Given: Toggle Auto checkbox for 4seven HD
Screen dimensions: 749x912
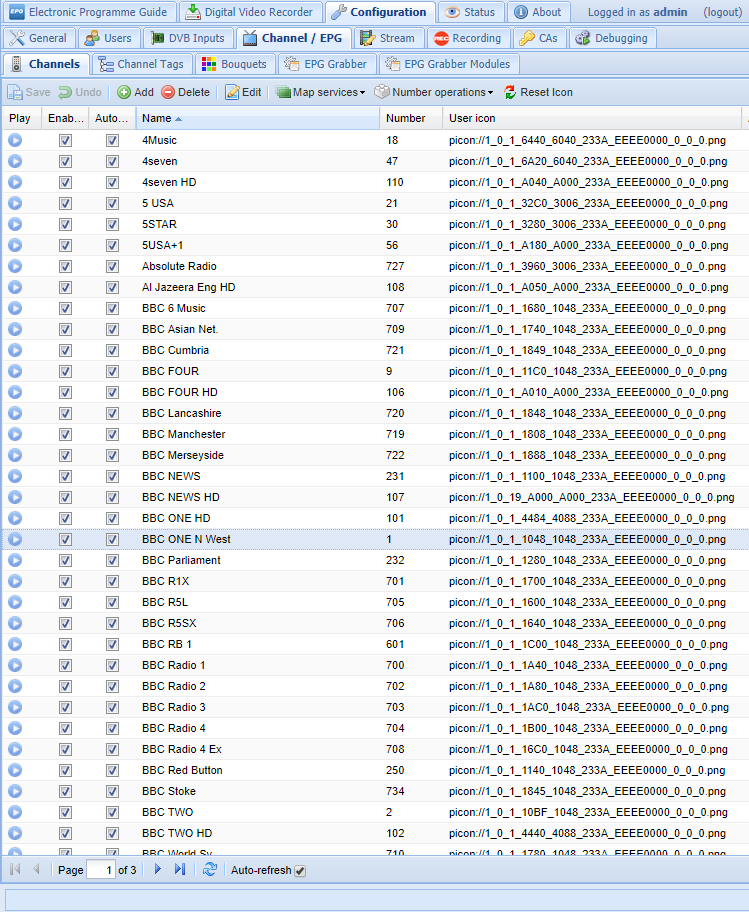Looking at the screenshot, I should [112, 183].
